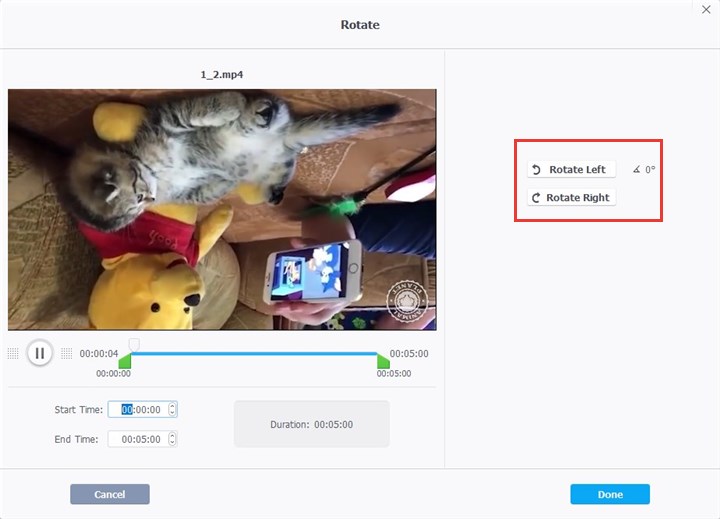
Task: Click the Rotate Left button
Action: click(571, 169)
